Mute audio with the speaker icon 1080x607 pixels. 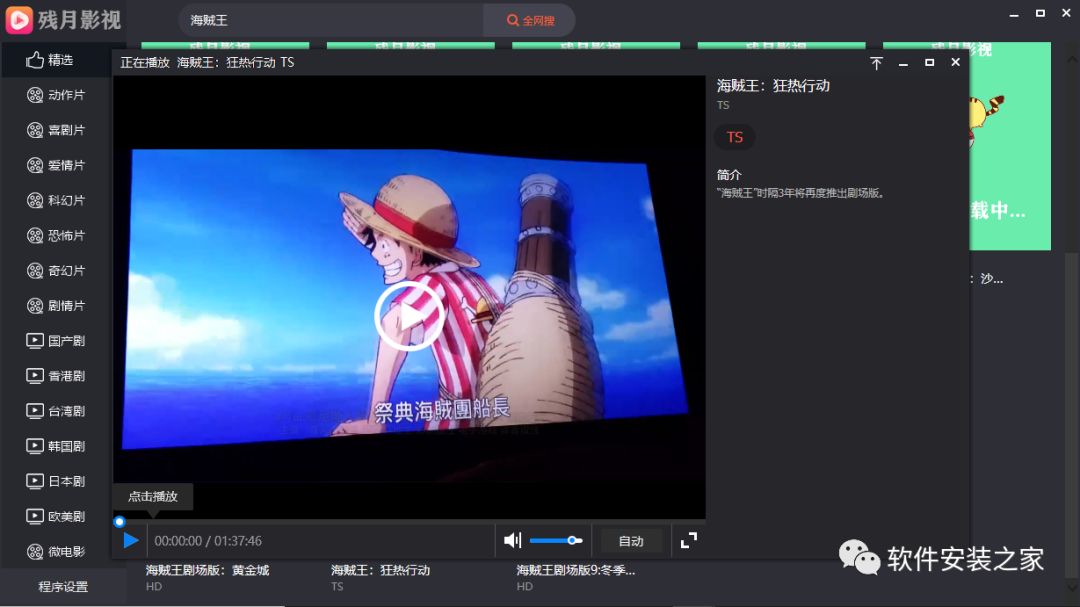[512, 541]
